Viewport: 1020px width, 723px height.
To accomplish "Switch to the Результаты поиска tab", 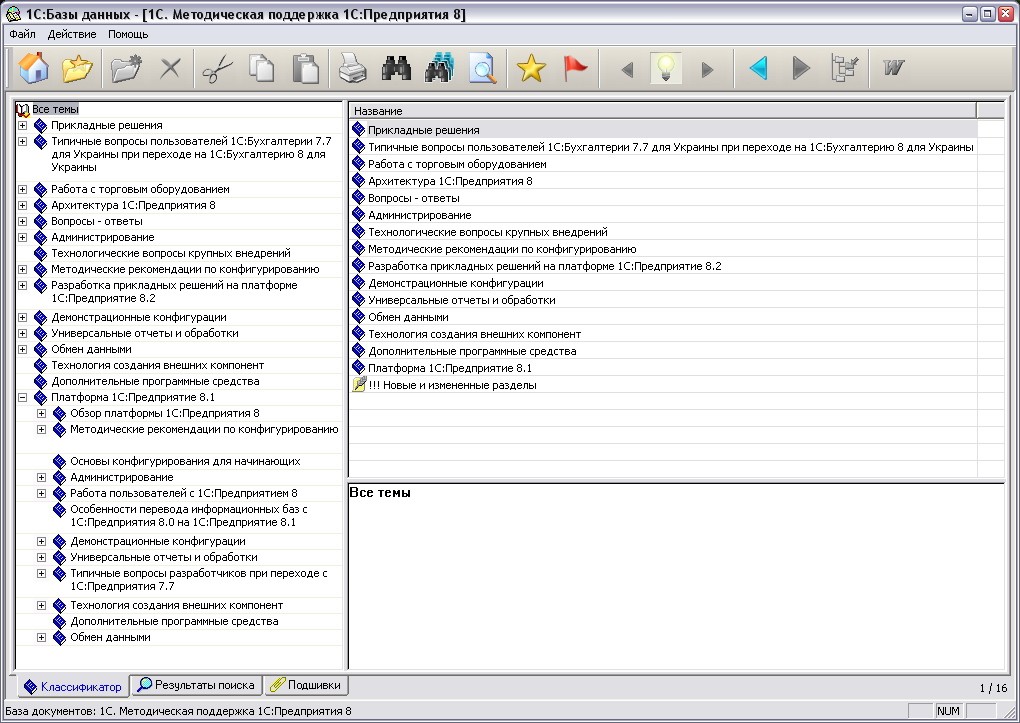I will 196,685.
